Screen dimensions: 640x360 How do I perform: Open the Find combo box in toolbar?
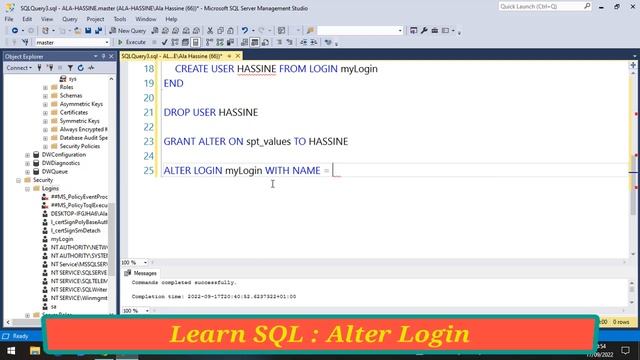click(360, 31)
